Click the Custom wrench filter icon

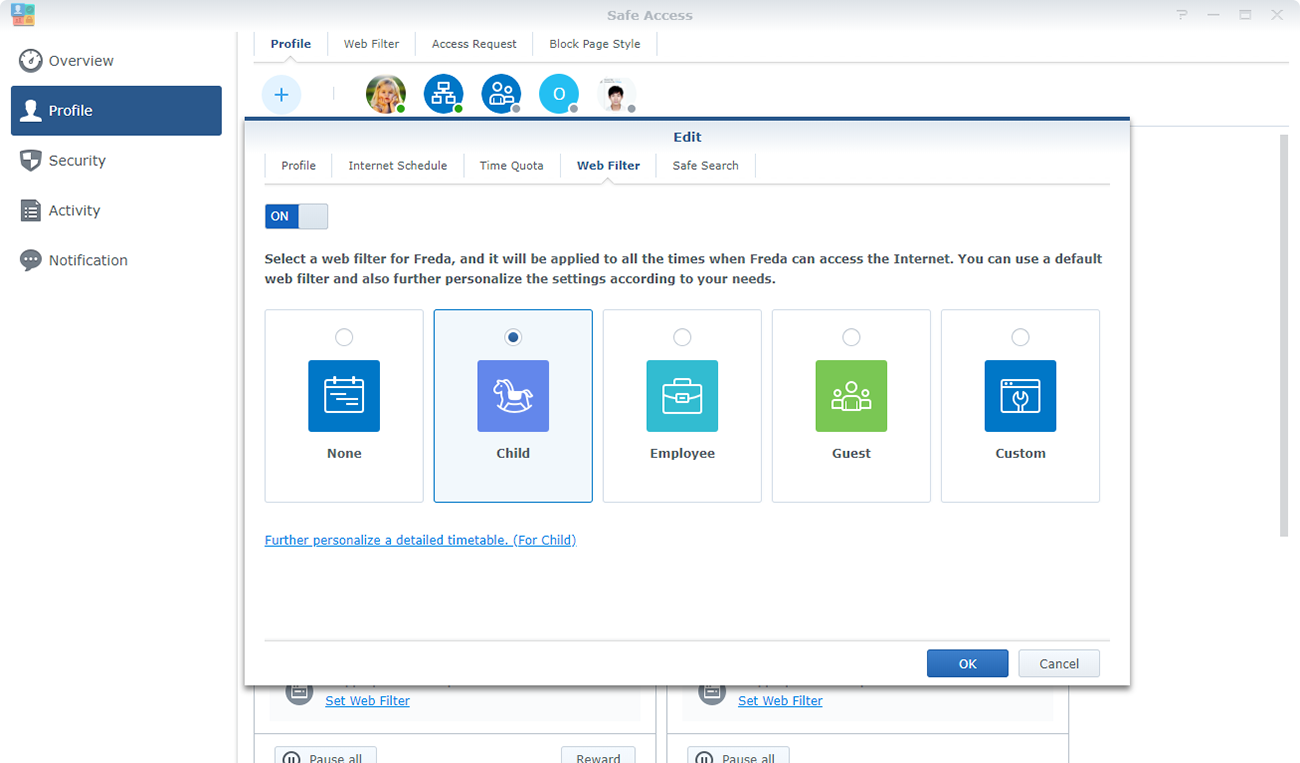click(1020, 396)
